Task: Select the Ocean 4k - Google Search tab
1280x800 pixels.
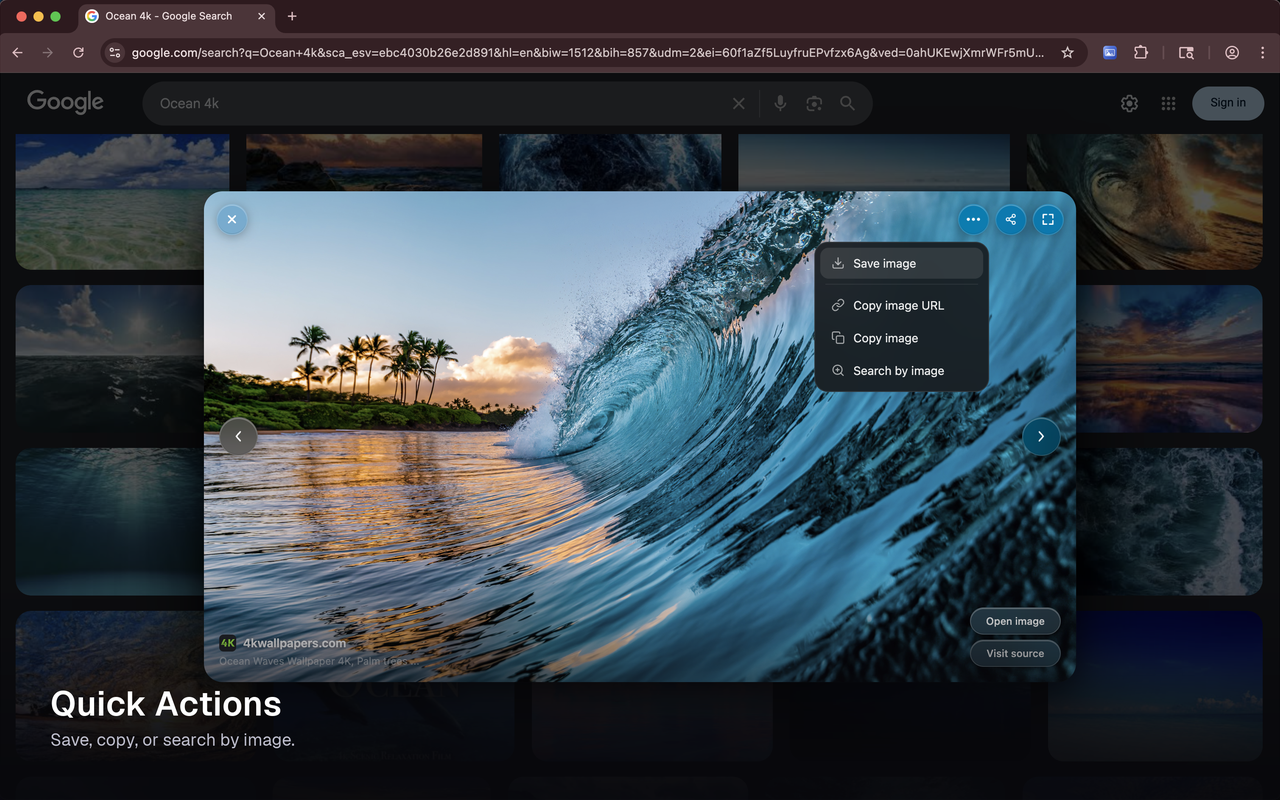Action: pos(177,16)
